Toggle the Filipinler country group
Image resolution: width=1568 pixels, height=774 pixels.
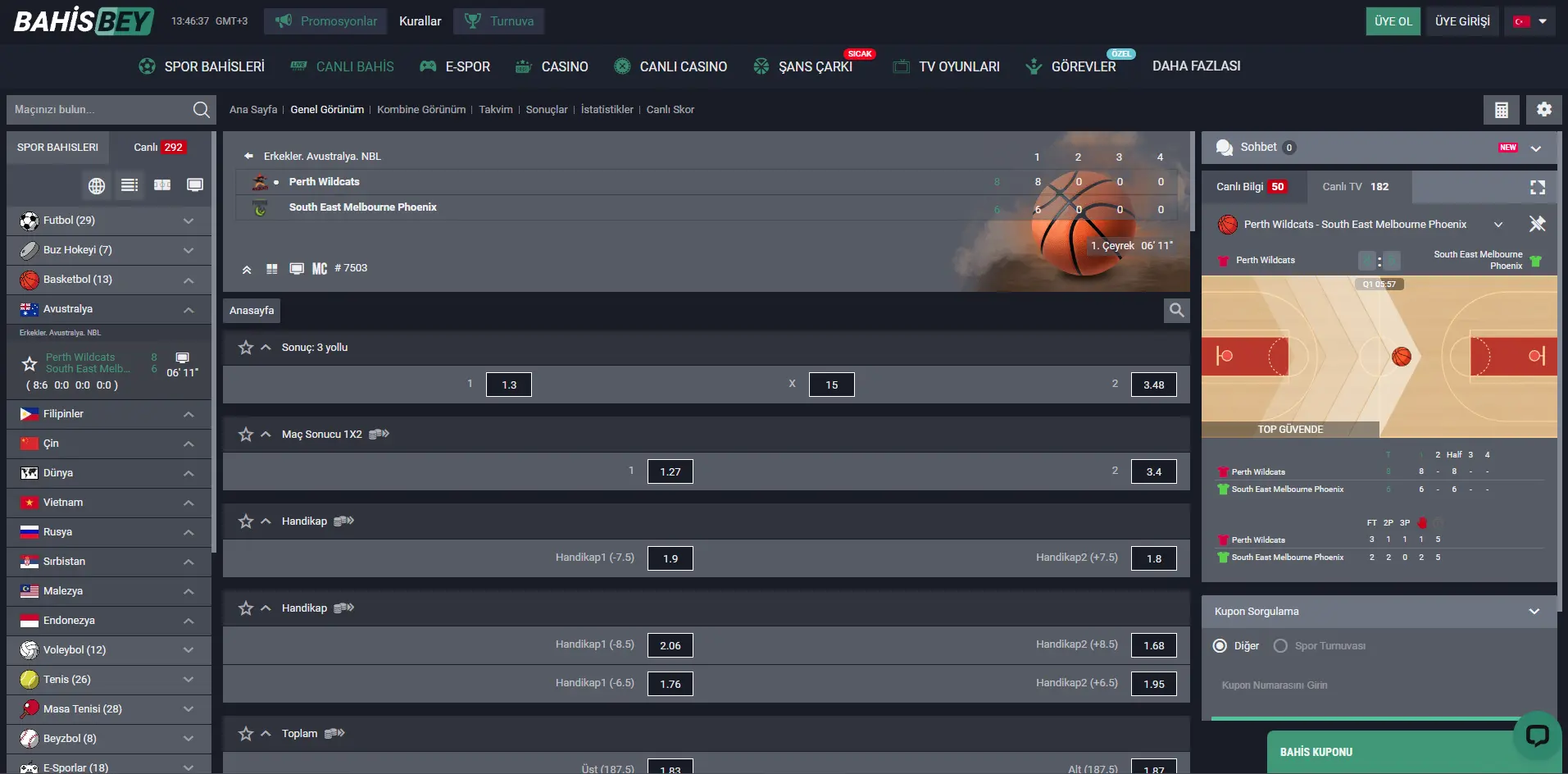(108, 414)
